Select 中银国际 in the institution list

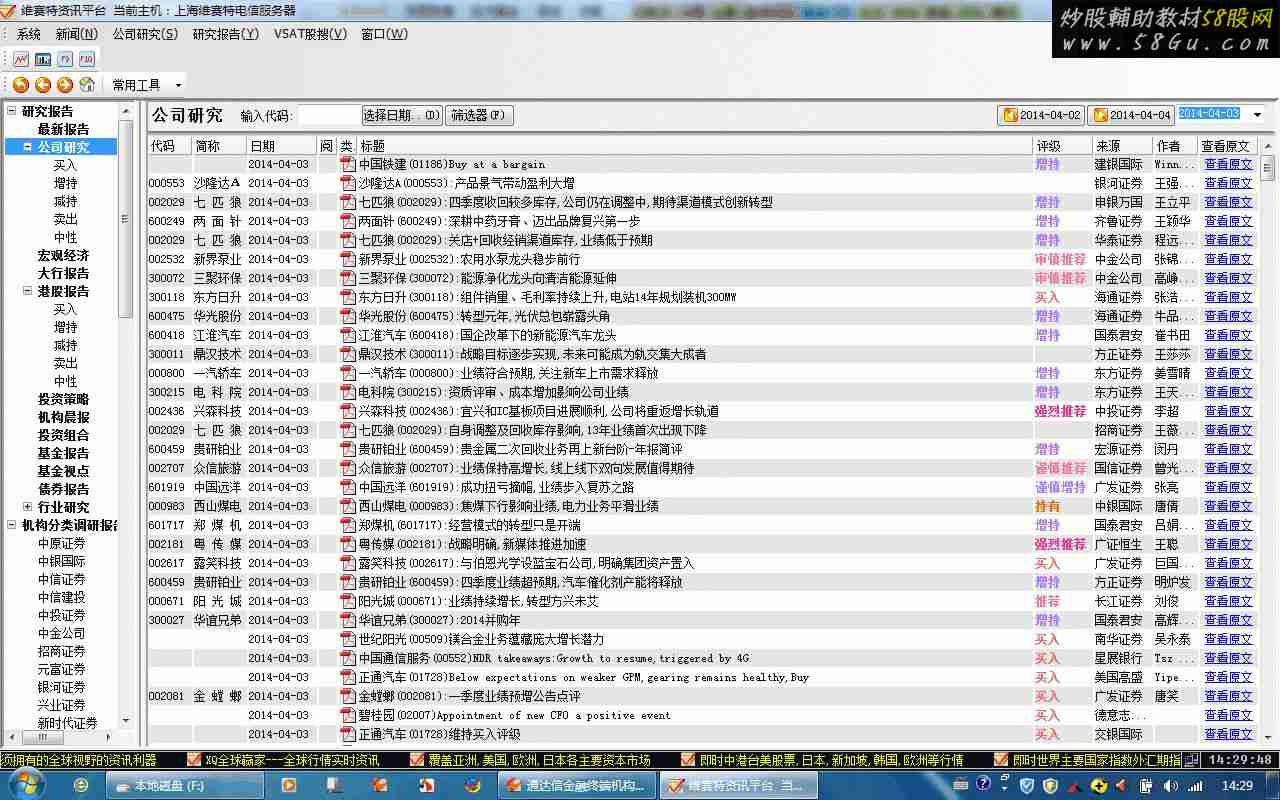(61, 561)
